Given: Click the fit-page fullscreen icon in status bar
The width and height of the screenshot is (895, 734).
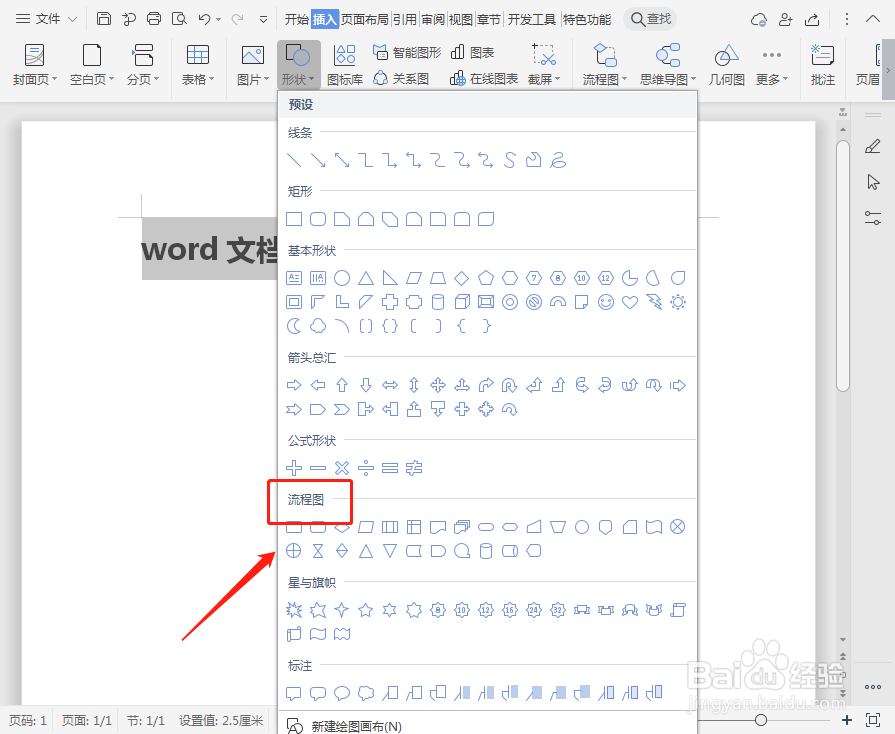Looking at the screenshot, I should [x=873, y=720].
